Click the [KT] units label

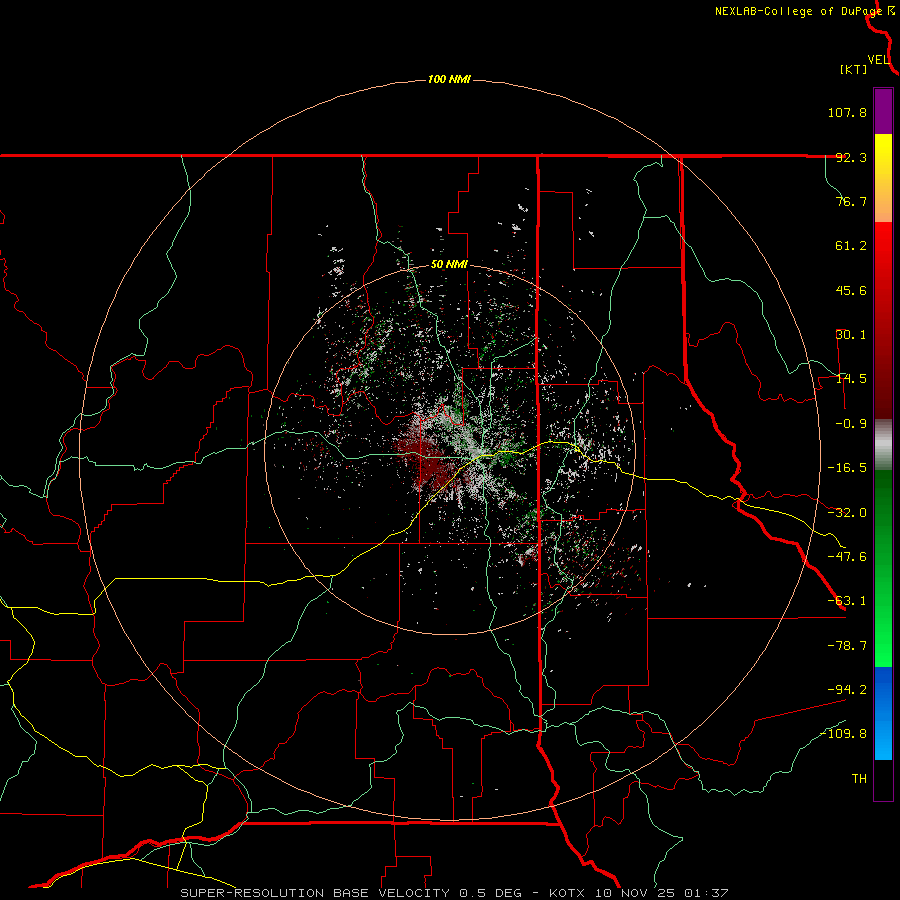[x=854, y=69]
